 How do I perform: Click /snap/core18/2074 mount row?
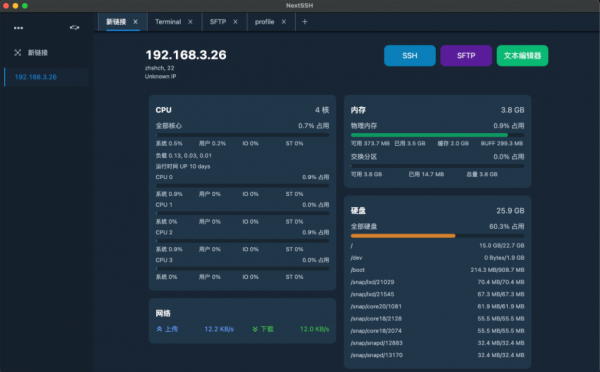[x=437, y=331]
